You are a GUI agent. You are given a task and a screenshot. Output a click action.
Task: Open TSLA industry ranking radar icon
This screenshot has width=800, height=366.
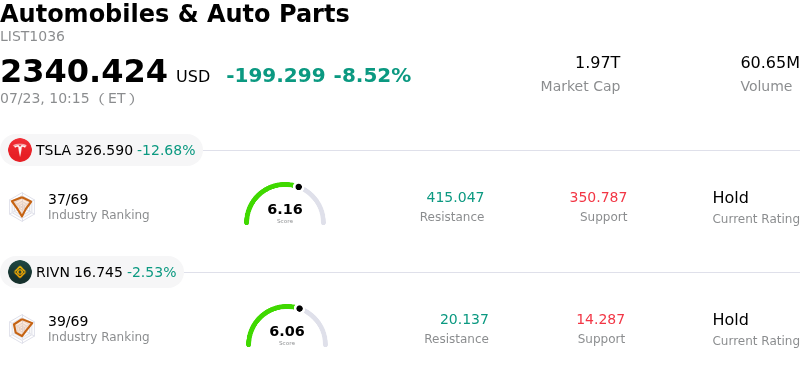(x=22, y=207)
